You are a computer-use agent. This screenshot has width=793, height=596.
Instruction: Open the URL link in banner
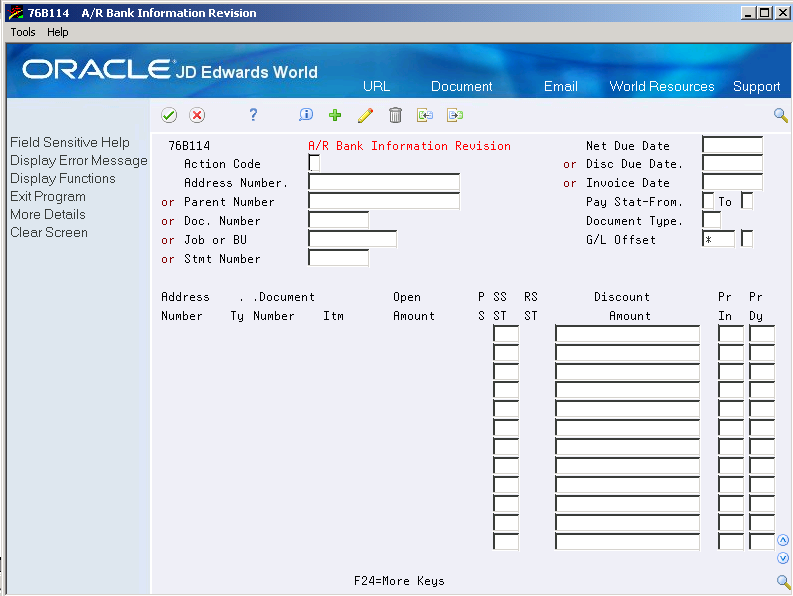[376, 87]
